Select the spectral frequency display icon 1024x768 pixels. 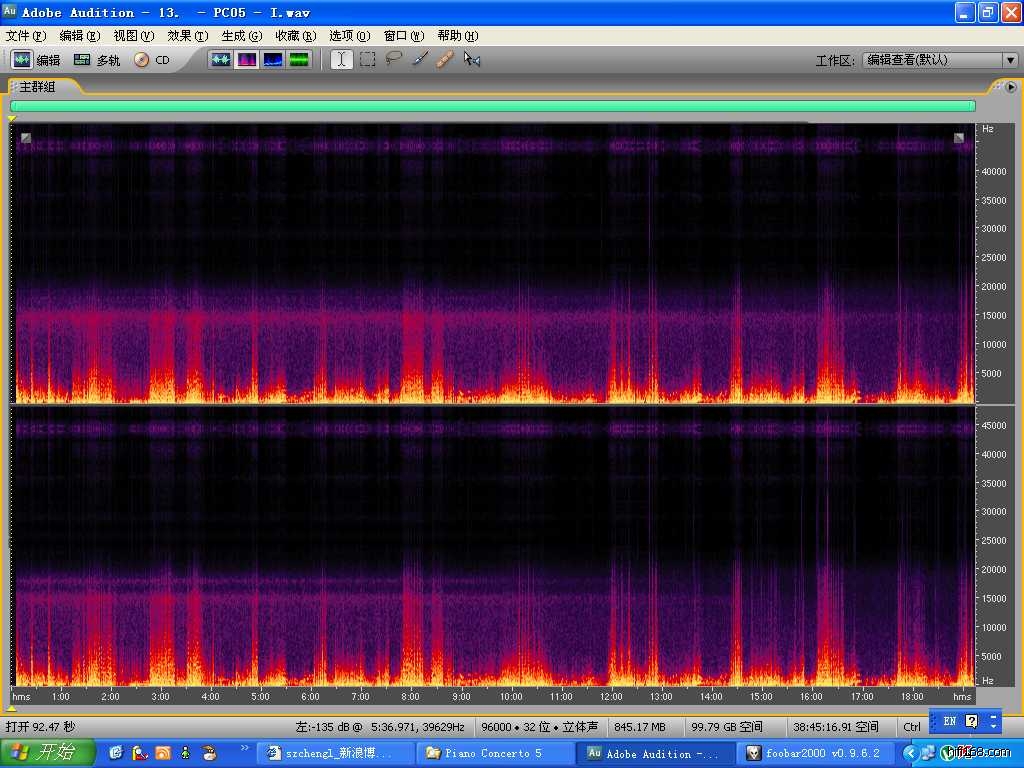coord(246,60)
